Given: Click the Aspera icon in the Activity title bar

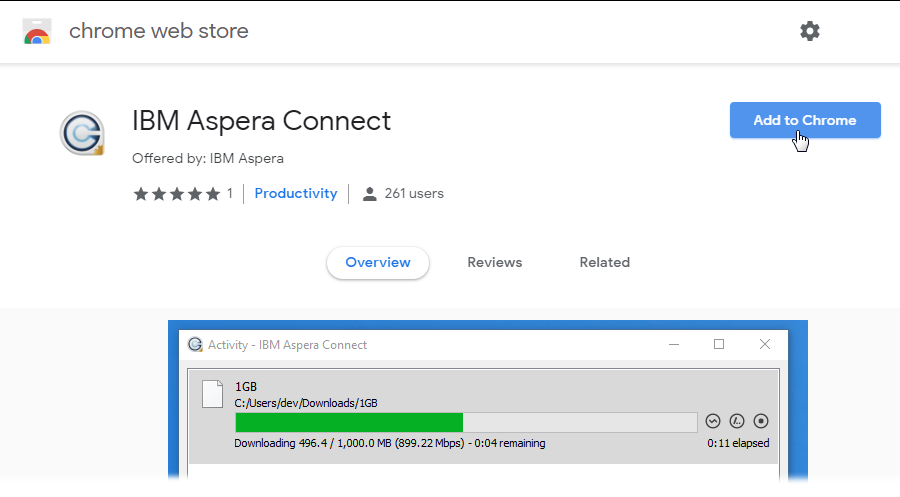Looking at the screenshot, I should pos(196,344).
